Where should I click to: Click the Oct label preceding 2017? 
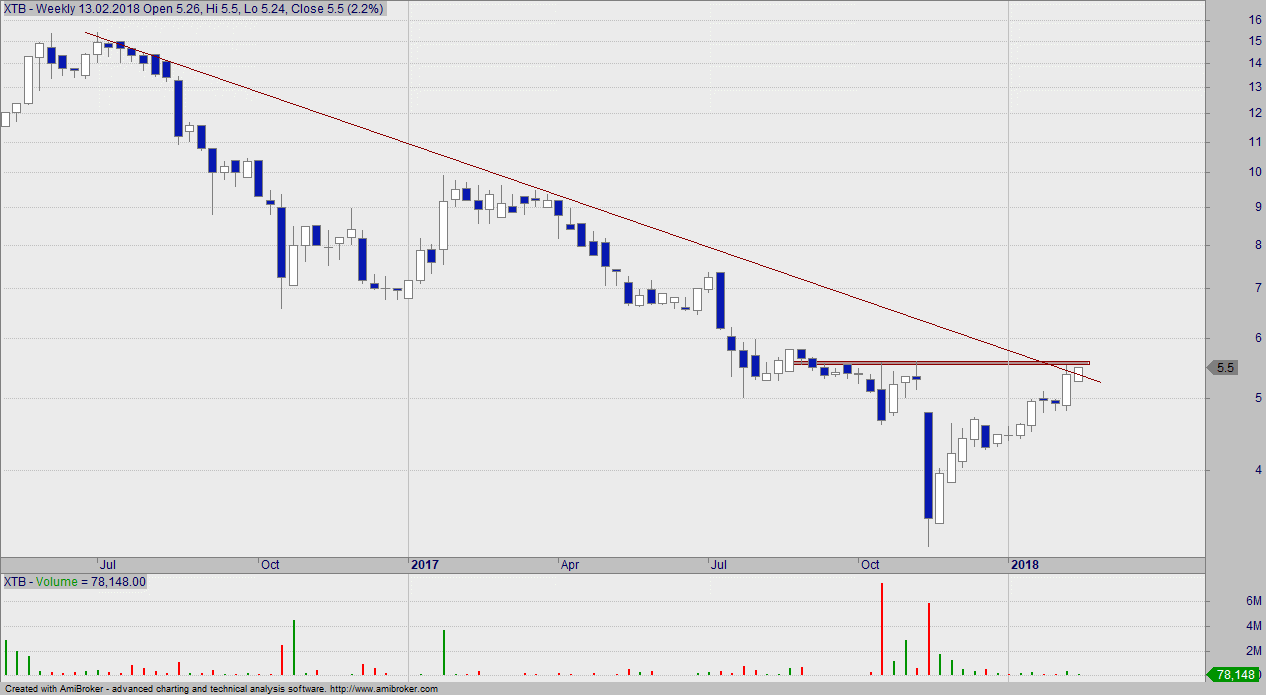click(270, 565)
